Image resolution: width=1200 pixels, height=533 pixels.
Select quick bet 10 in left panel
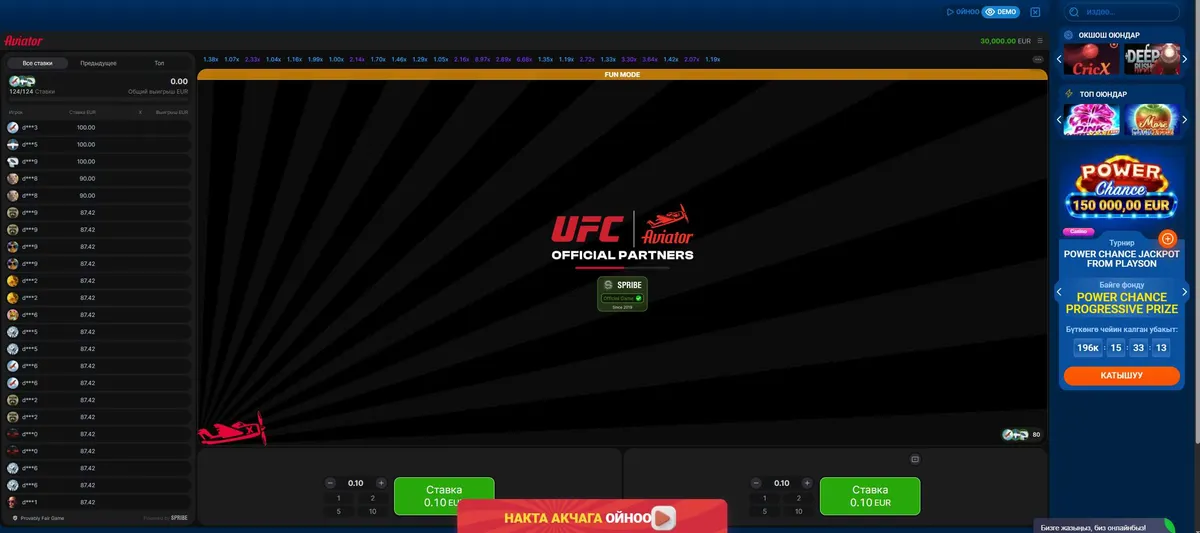373,511
